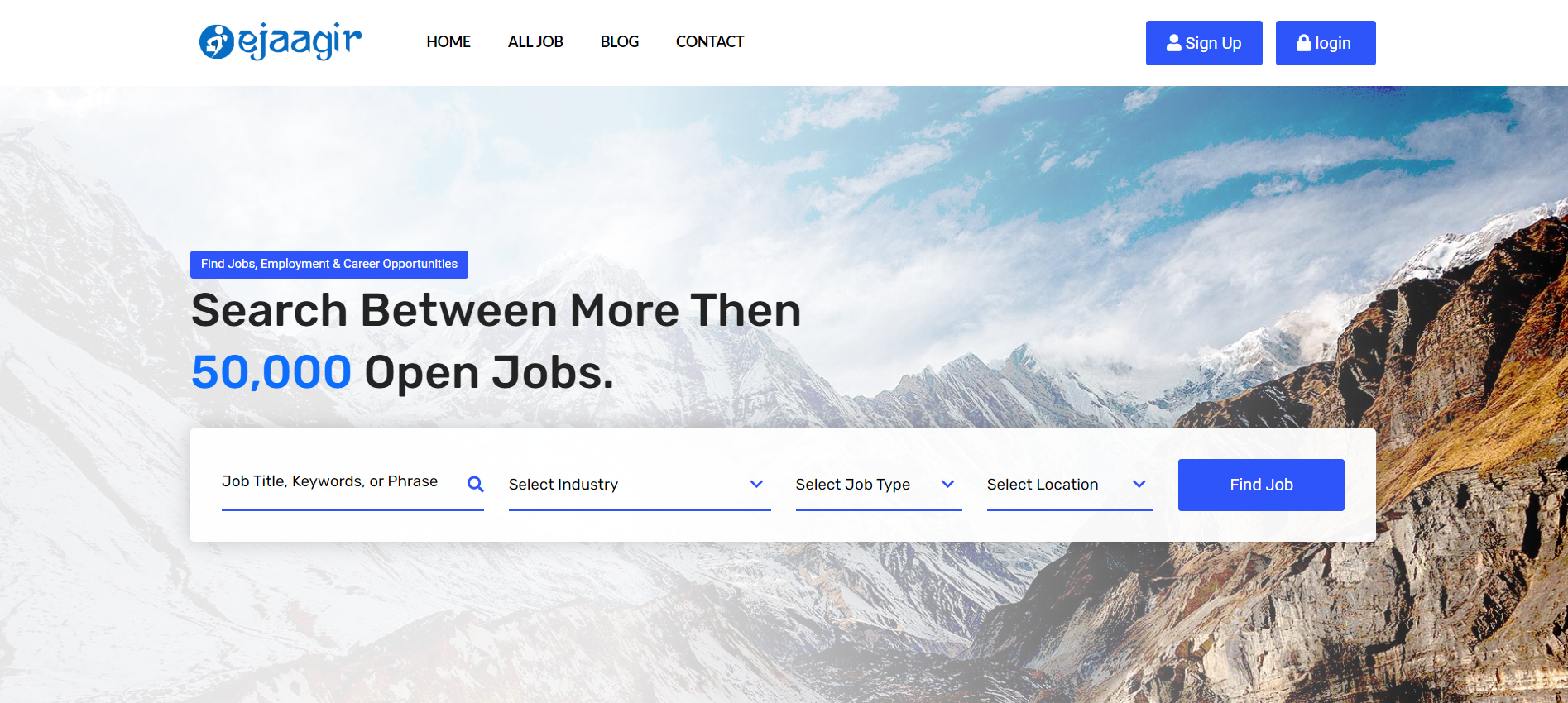
Task: Click the lock icon on login
Action: (x=1303, y=42)
